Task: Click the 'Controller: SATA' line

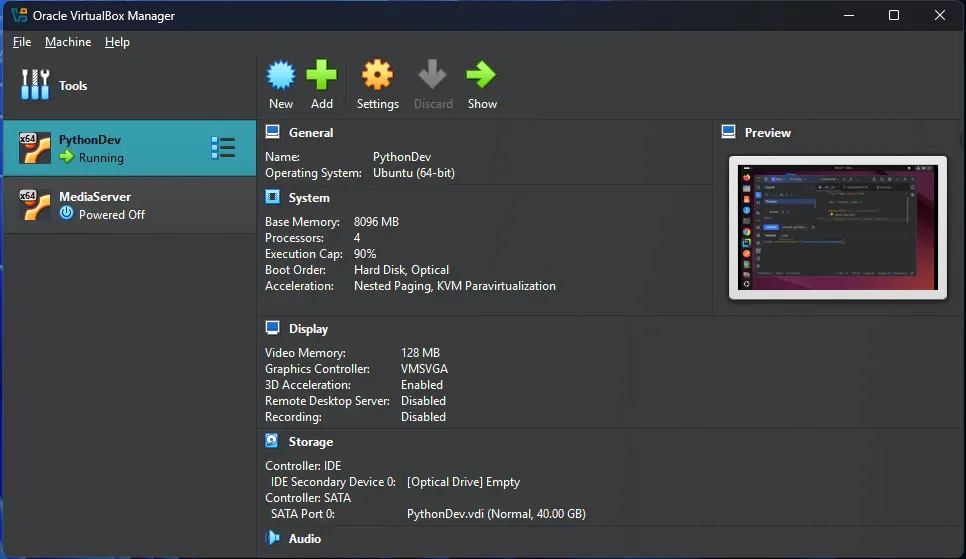Action: (x=308, y=498)
